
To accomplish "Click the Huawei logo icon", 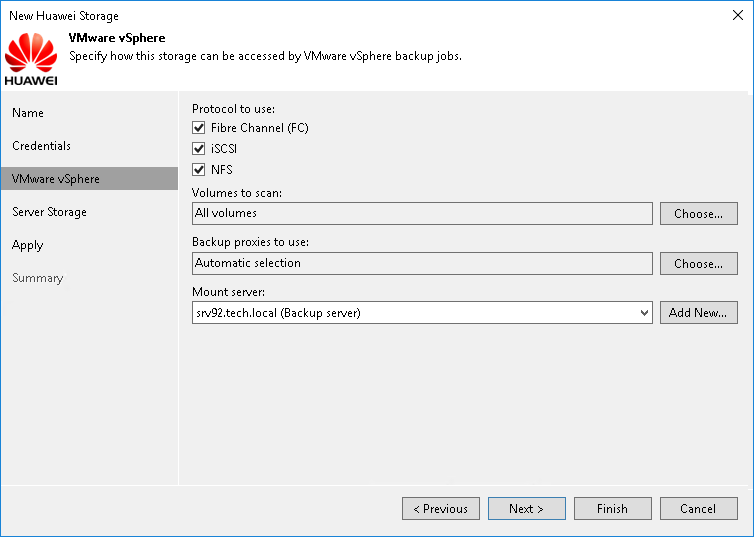I will (x=31, y=59).
